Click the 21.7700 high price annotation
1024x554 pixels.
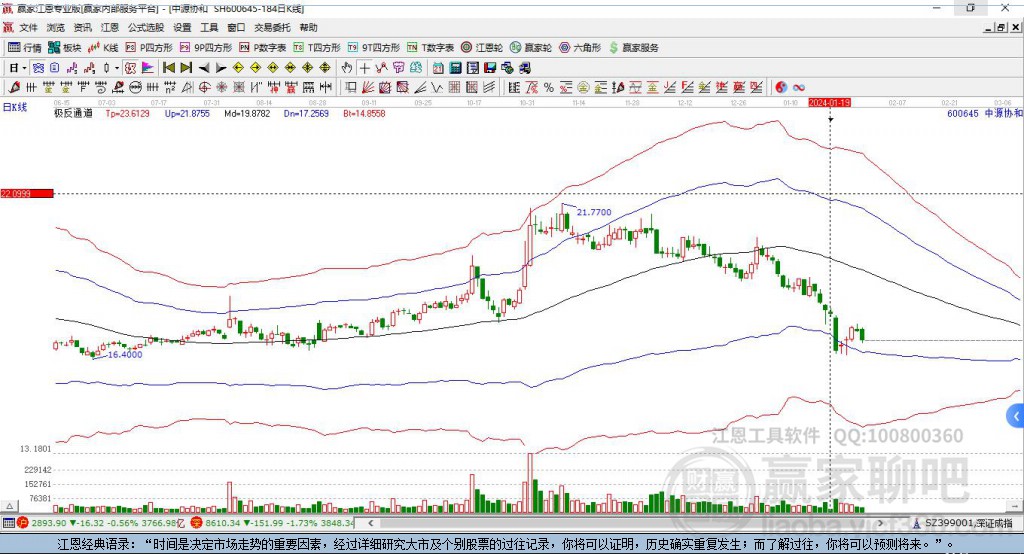point(594,212)
